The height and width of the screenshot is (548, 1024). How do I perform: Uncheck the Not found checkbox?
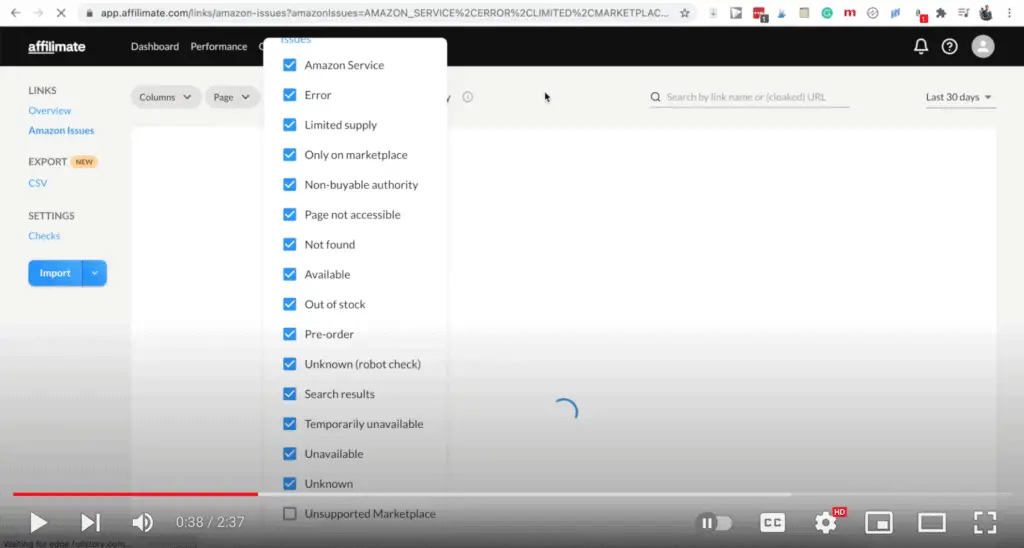tap(289, 244)
